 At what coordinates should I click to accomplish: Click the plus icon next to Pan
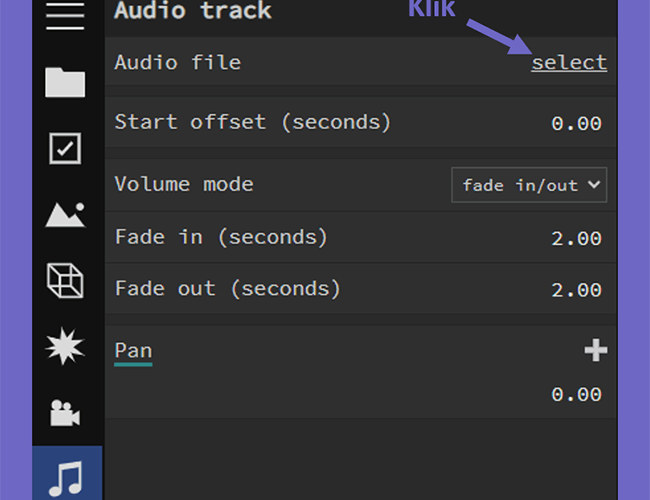(x=596, y=350)
